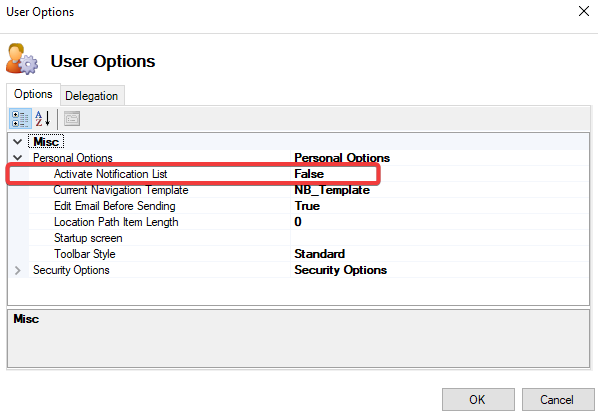
Task: Click the empty Startup screen value field
Action: coord(440,238)
